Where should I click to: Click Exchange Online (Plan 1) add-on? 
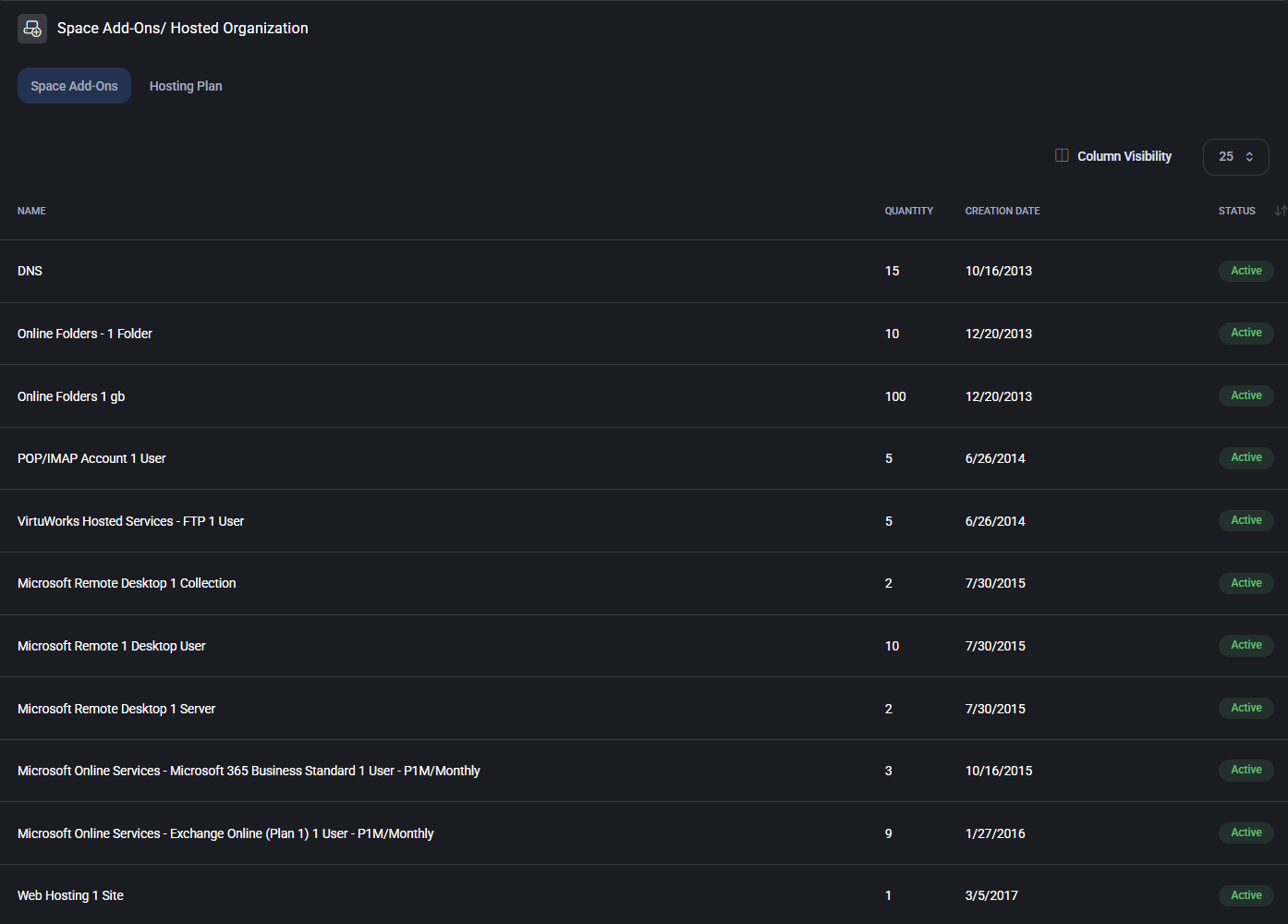[x=225, y=833]
